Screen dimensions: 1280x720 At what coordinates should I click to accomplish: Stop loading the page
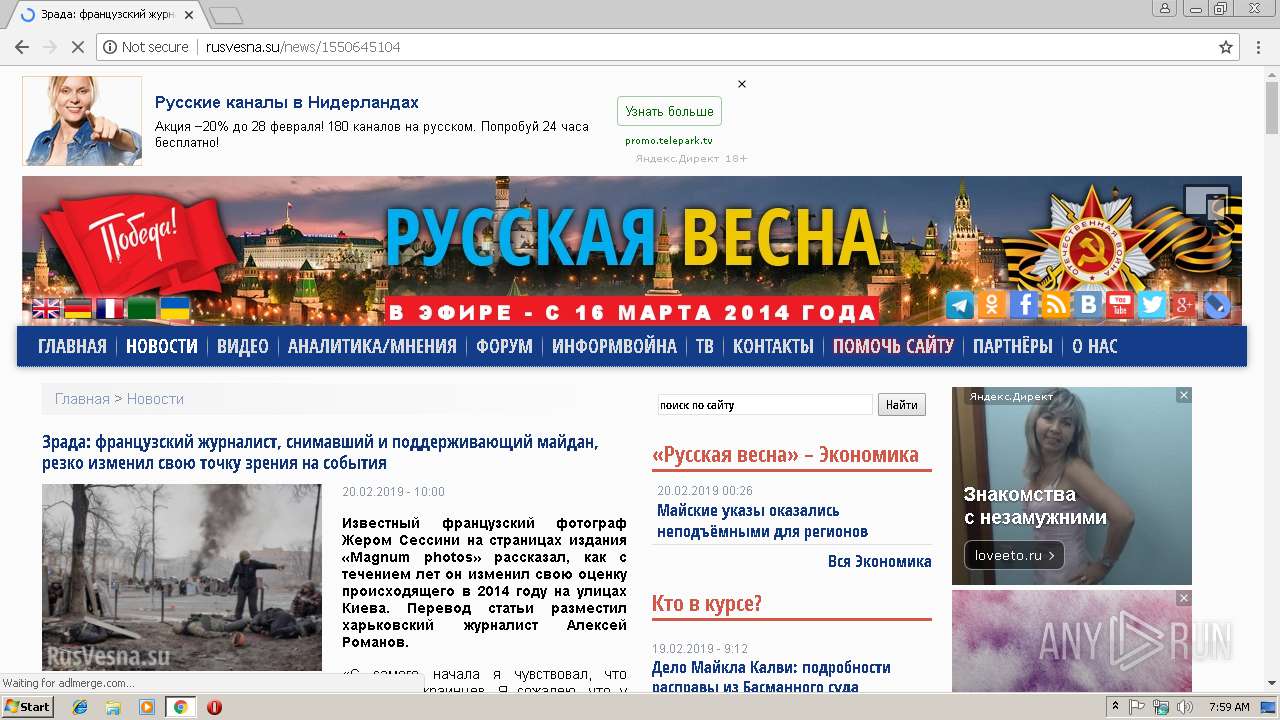pos(78,47)
